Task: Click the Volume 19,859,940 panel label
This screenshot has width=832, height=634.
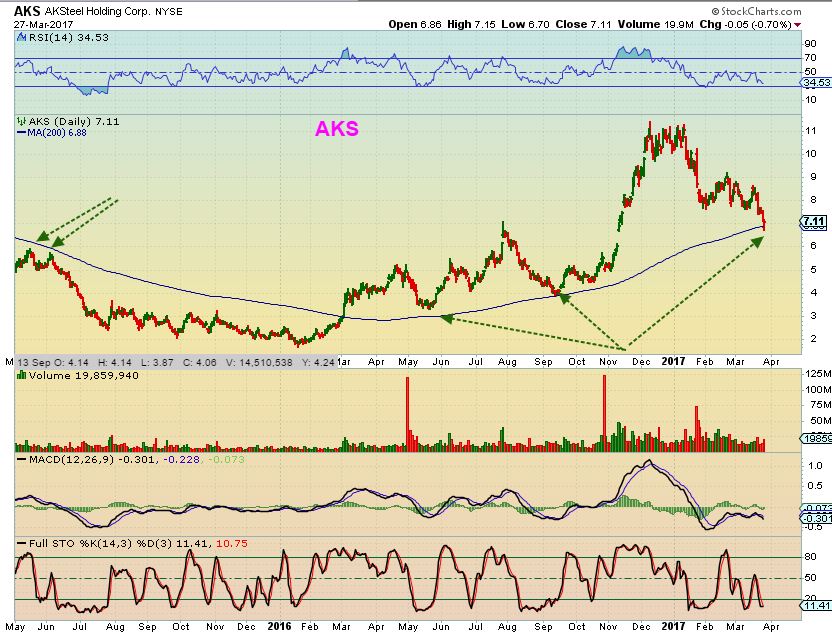Action: [x=83, y=375]
